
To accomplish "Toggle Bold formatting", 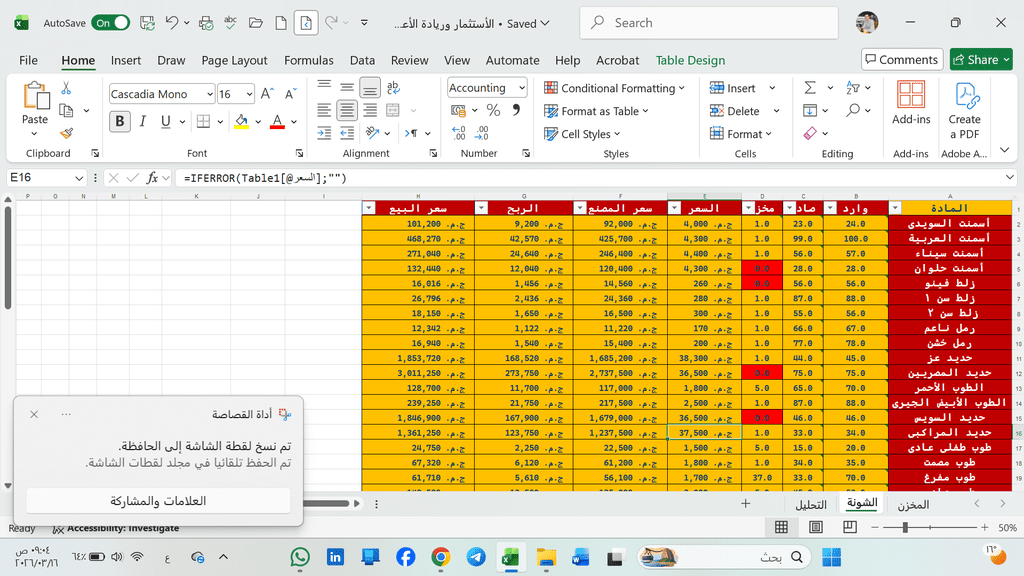I will point(120,122).
